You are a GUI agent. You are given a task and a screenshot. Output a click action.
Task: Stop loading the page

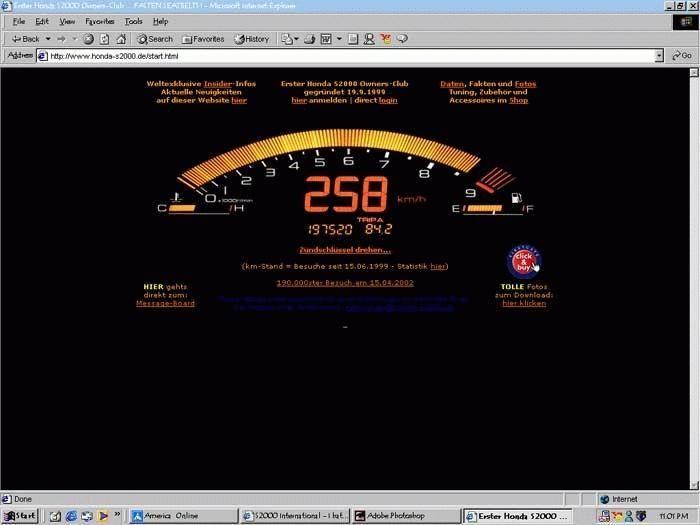click(88, 39)
